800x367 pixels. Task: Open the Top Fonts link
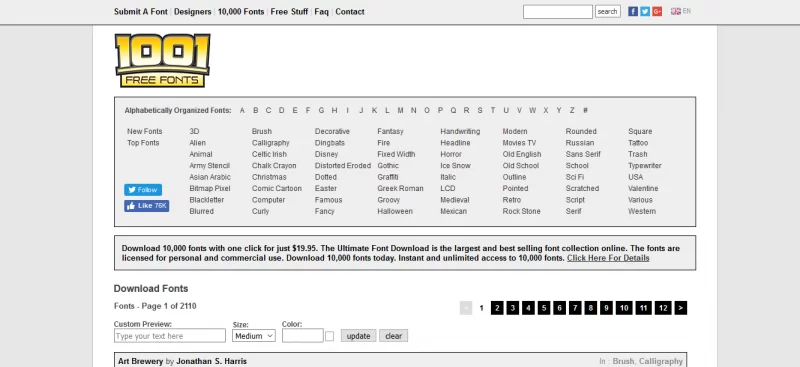click(x=143, y=143)
